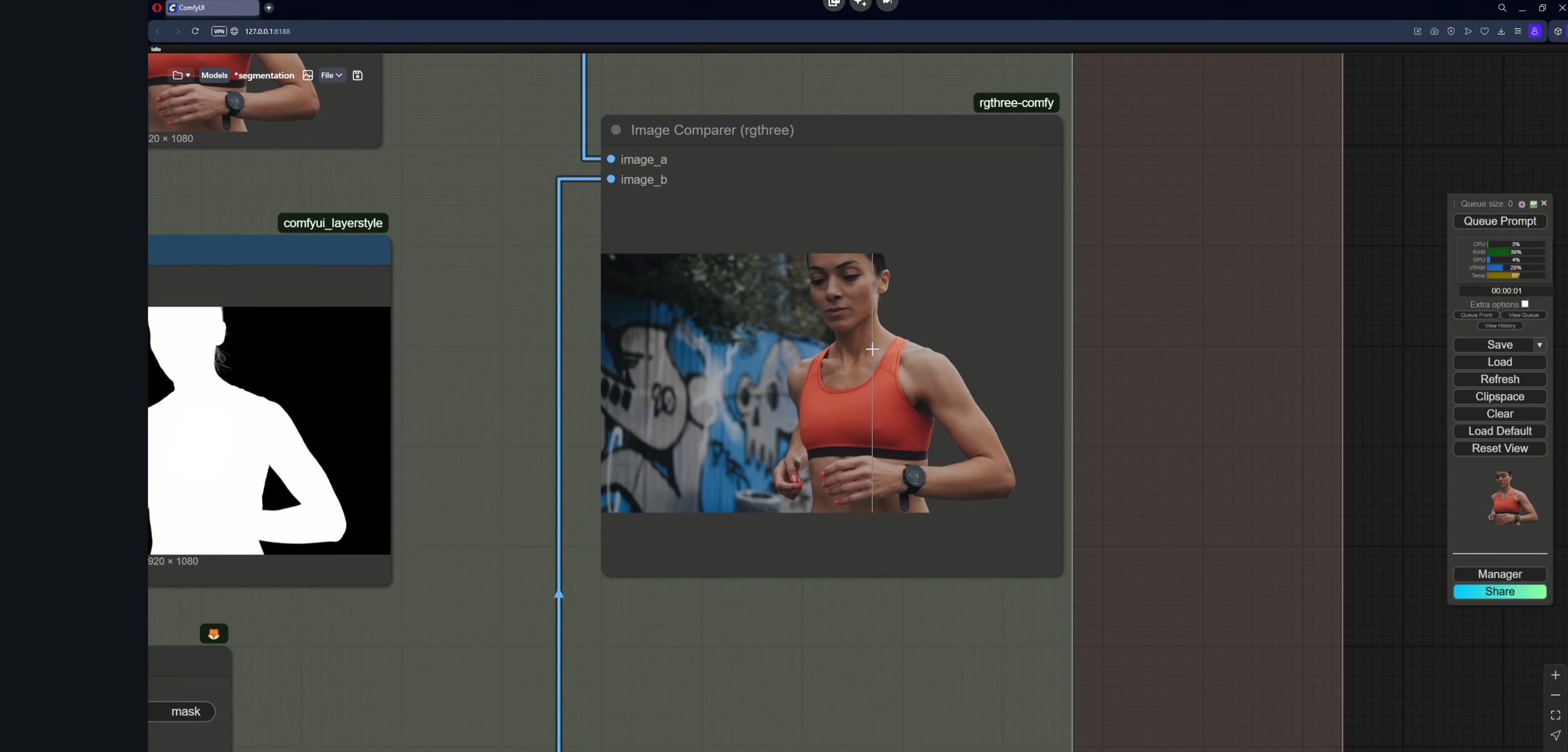This screenshot has width=1568, height=752.
Task: Click the fit-view frame icon
Action: click(1555, 715)
